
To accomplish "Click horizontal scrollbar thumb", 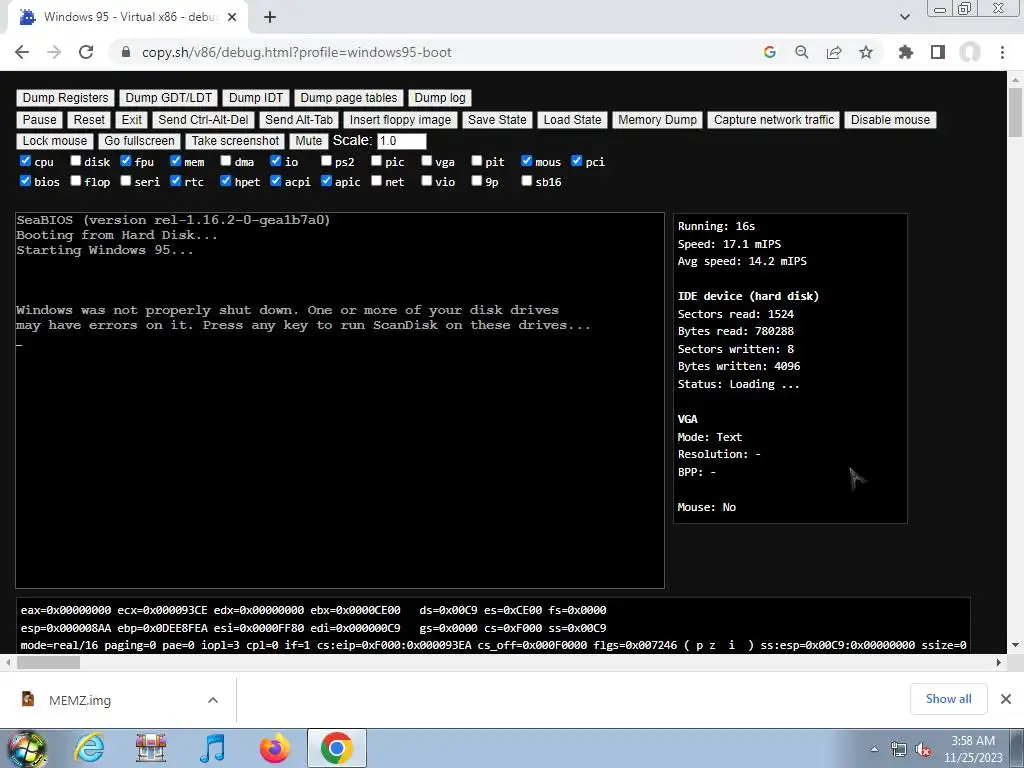I will click(x=48, y=662).
